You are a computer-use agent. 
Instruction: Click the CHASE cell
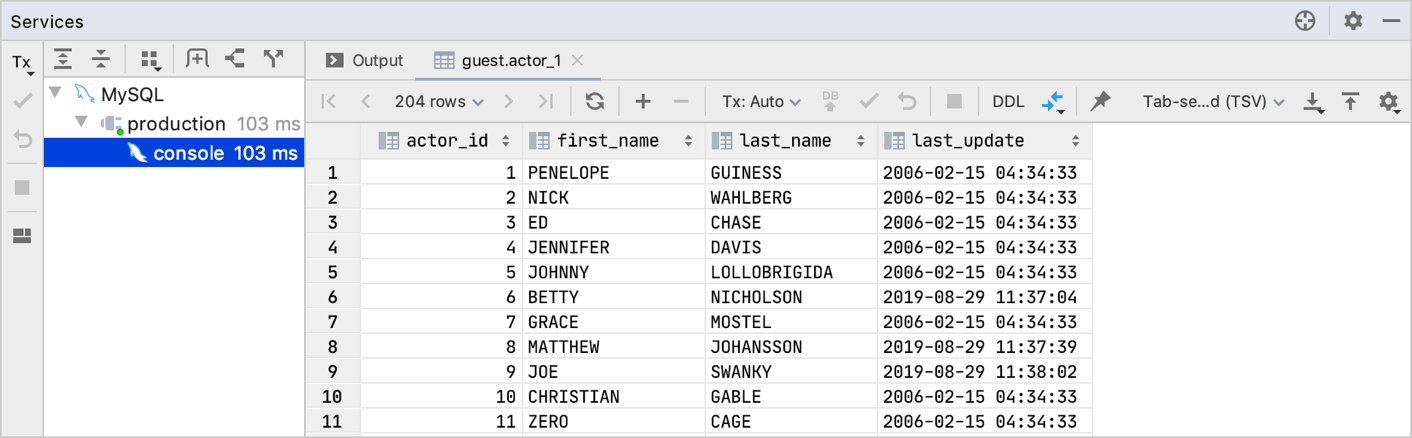790,222
